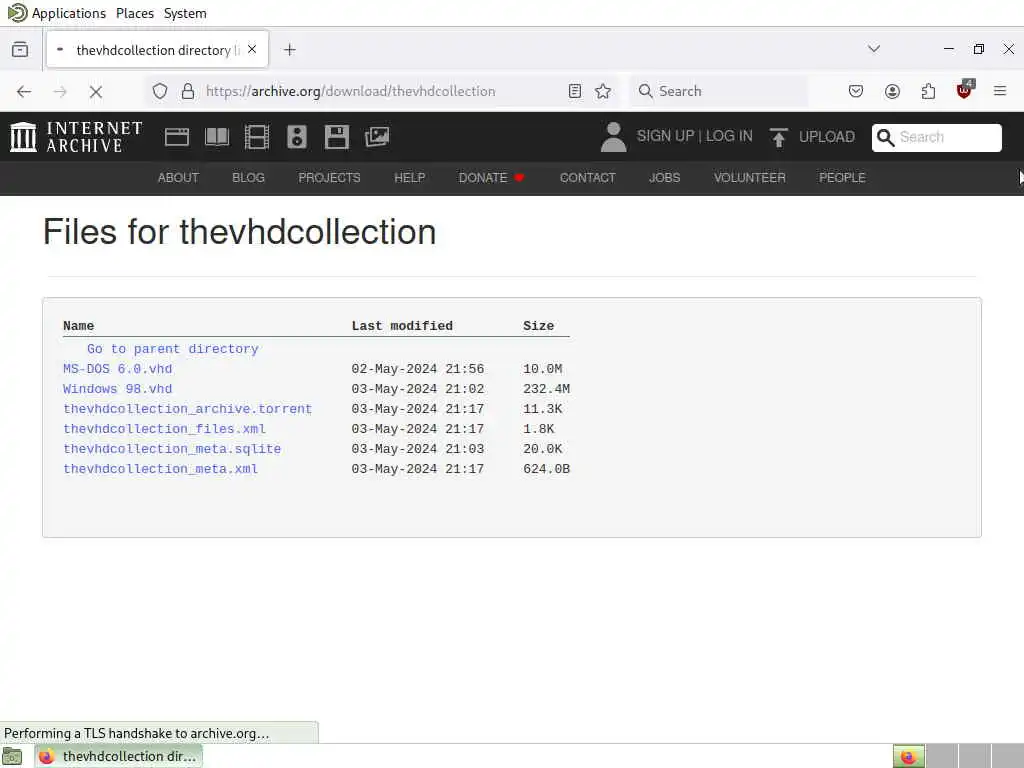Open the PROJECTS nav item
Viewport: 1024px width, 768px height.
(329, 178)
